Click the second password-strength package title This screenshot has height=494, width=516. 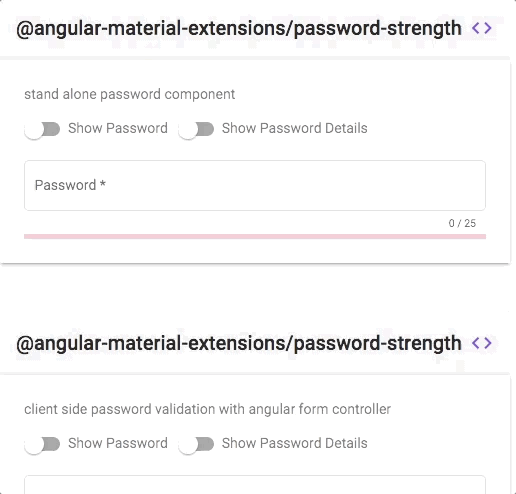click(x=239, y=343)
